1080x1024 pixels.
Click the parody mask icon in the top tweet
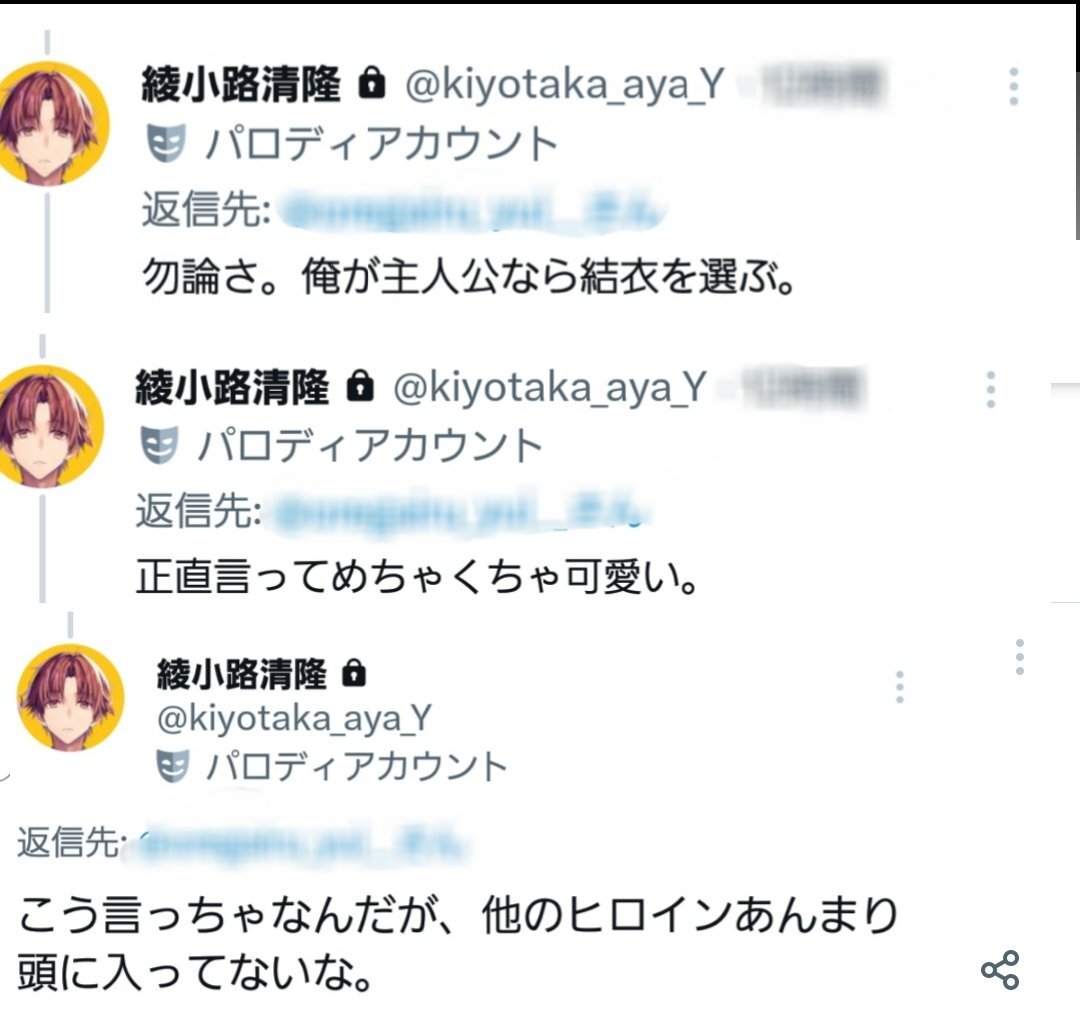[x=167, y=144]
